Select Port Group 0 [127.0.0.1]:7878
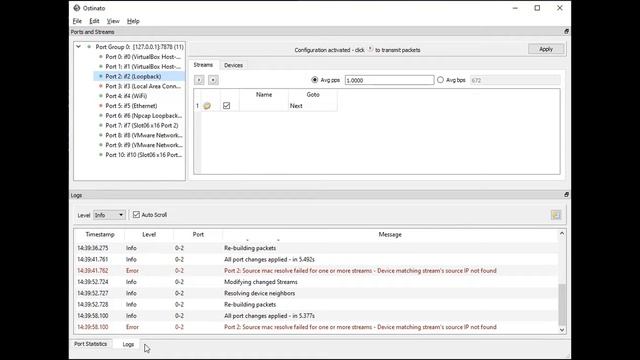 coord(139,47)
